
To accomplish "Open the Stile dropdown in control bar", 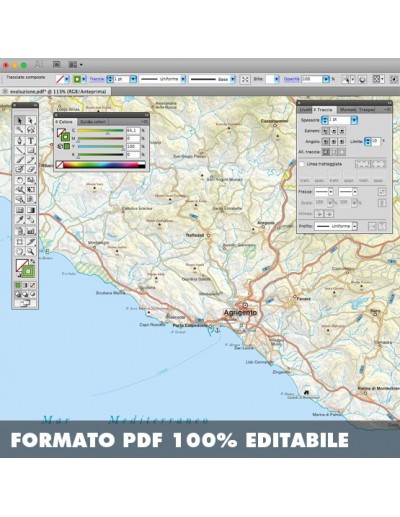I will pos(277,79).
